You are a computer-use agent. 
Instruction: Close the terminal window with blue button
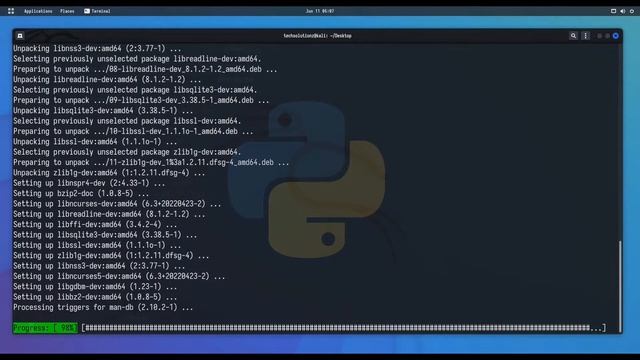click(x=616, y=36)
